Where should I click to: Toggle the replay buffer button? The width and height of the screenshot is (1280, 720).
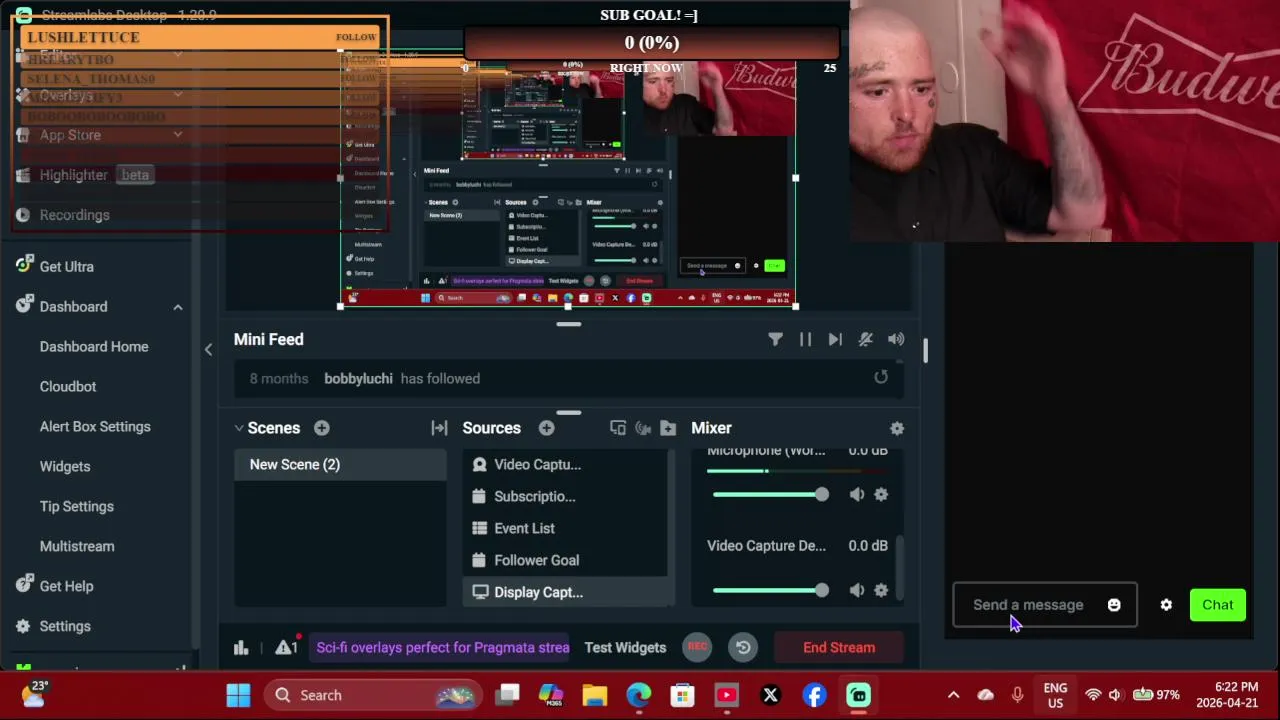tap(743, 647)
